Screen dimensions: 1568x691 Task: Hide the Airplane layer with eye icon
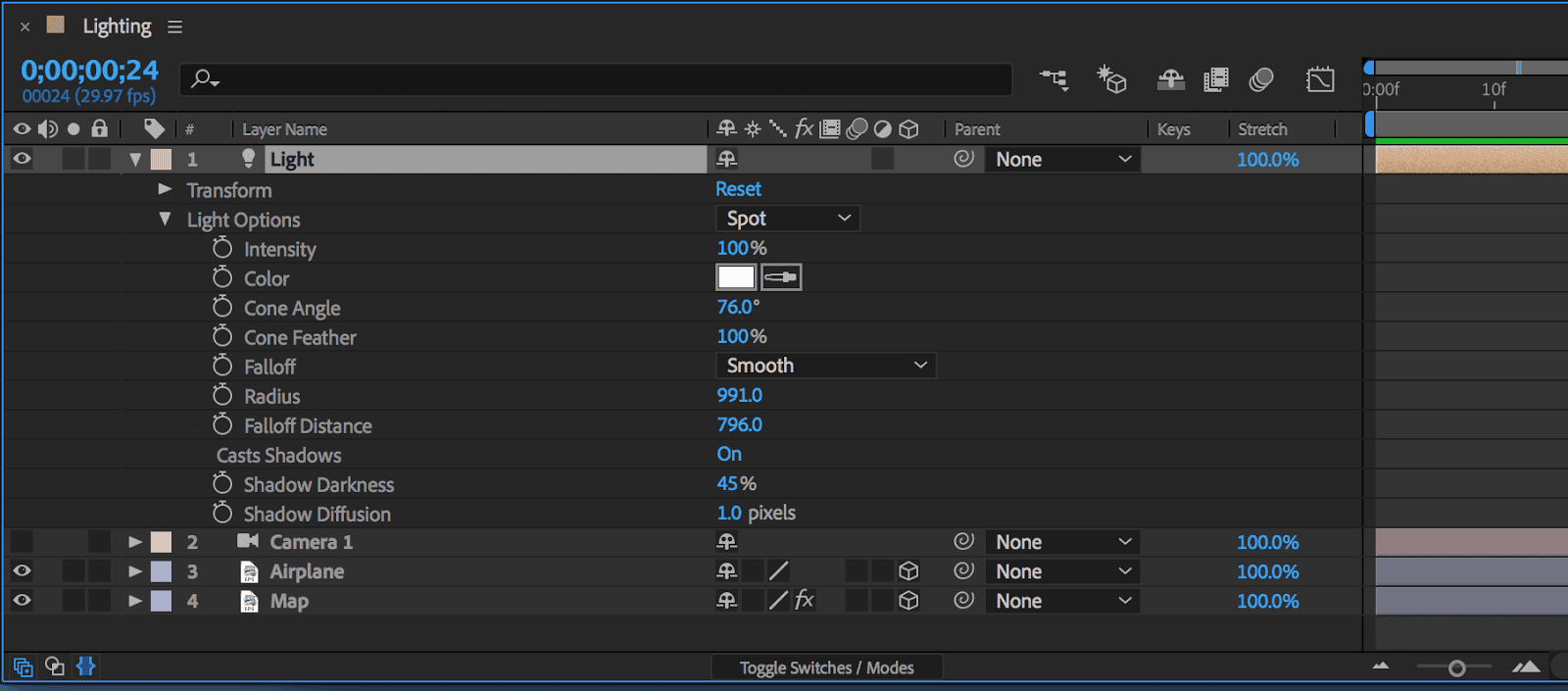[x=22, y=571]
